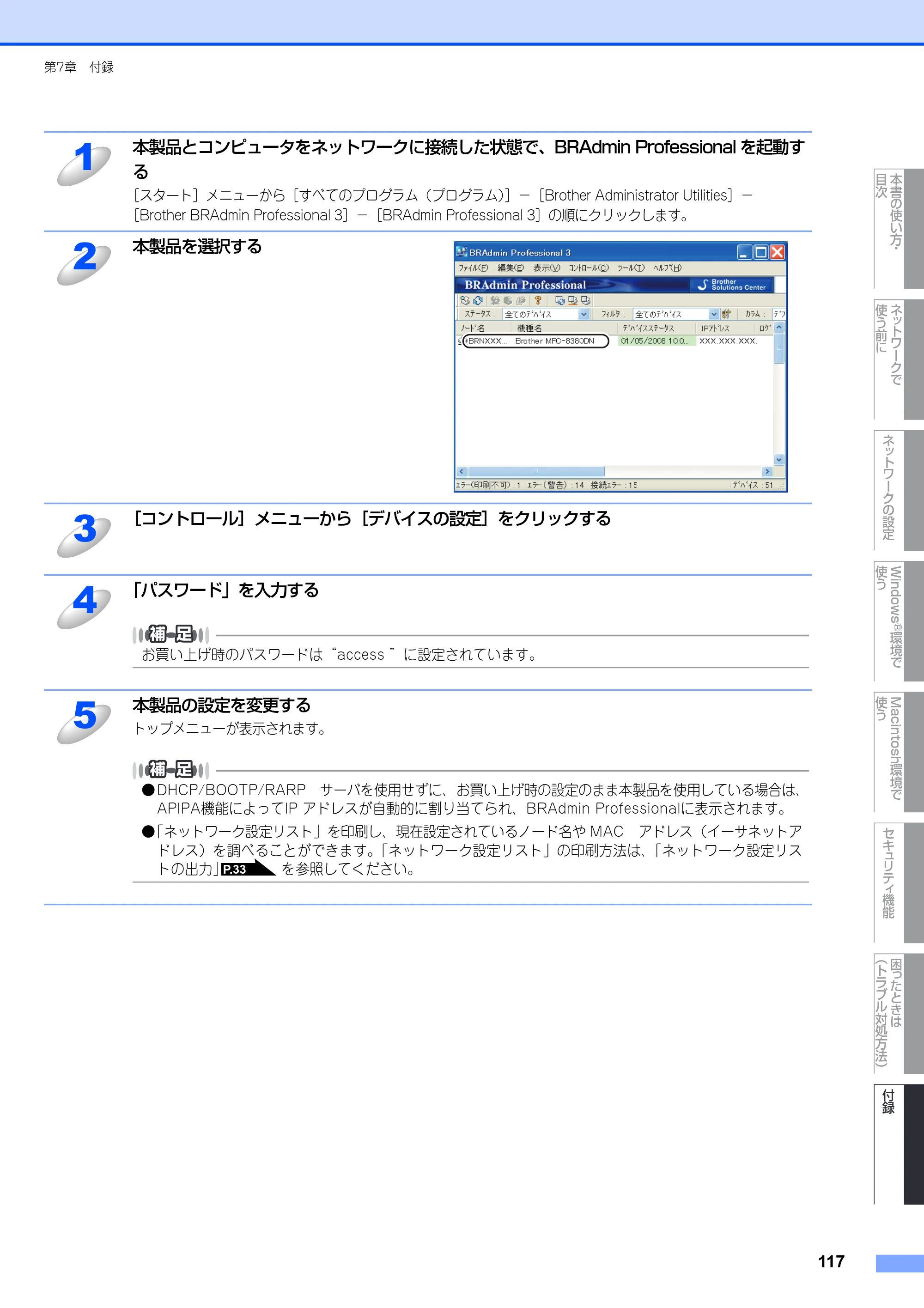
Task: Go to 本書の使い方・目次 side tab
Action: [x=899, y=228]
